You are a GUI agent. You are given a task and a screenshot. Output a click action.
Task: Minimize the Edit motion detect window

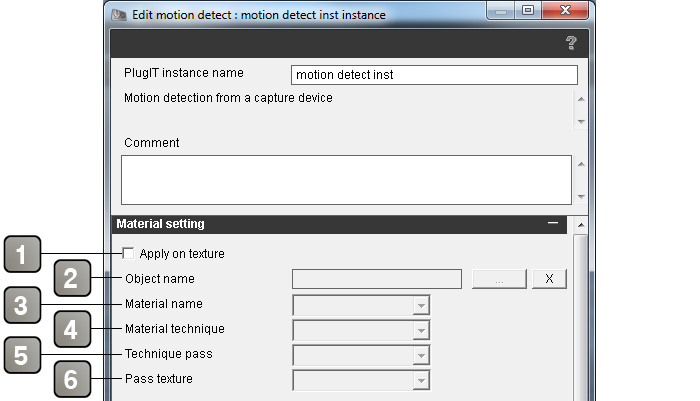(x=501, y=11)
